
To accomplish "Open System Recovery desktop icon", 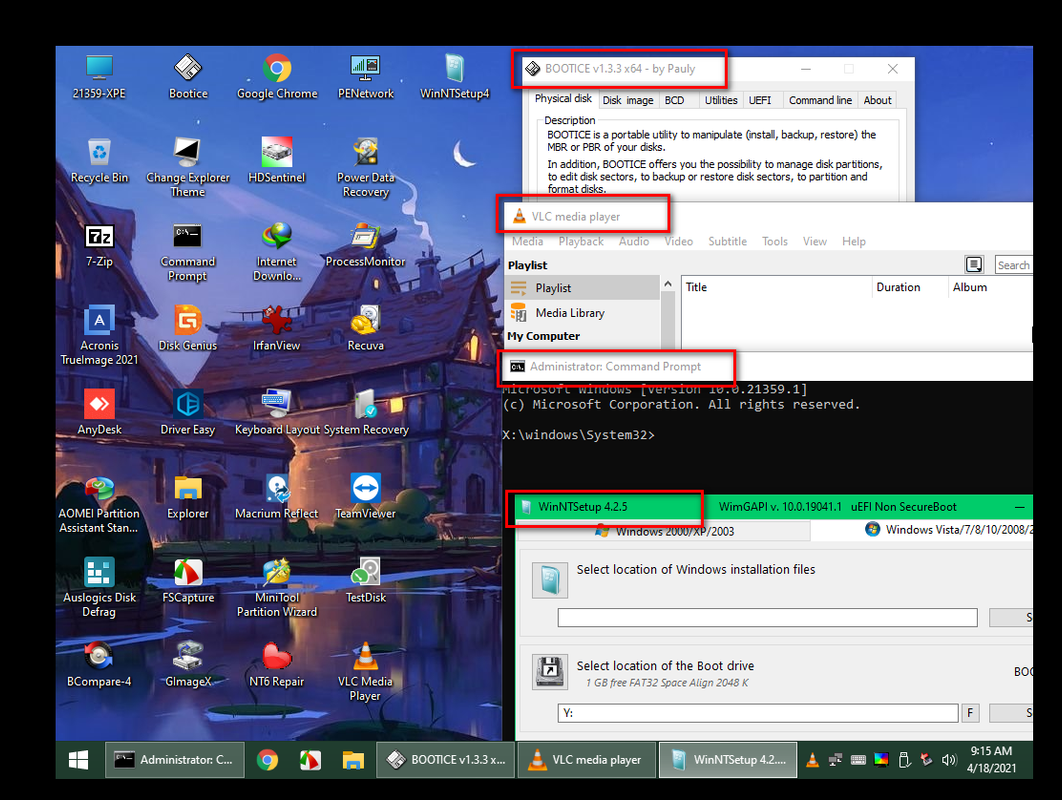I will [366, 413].
